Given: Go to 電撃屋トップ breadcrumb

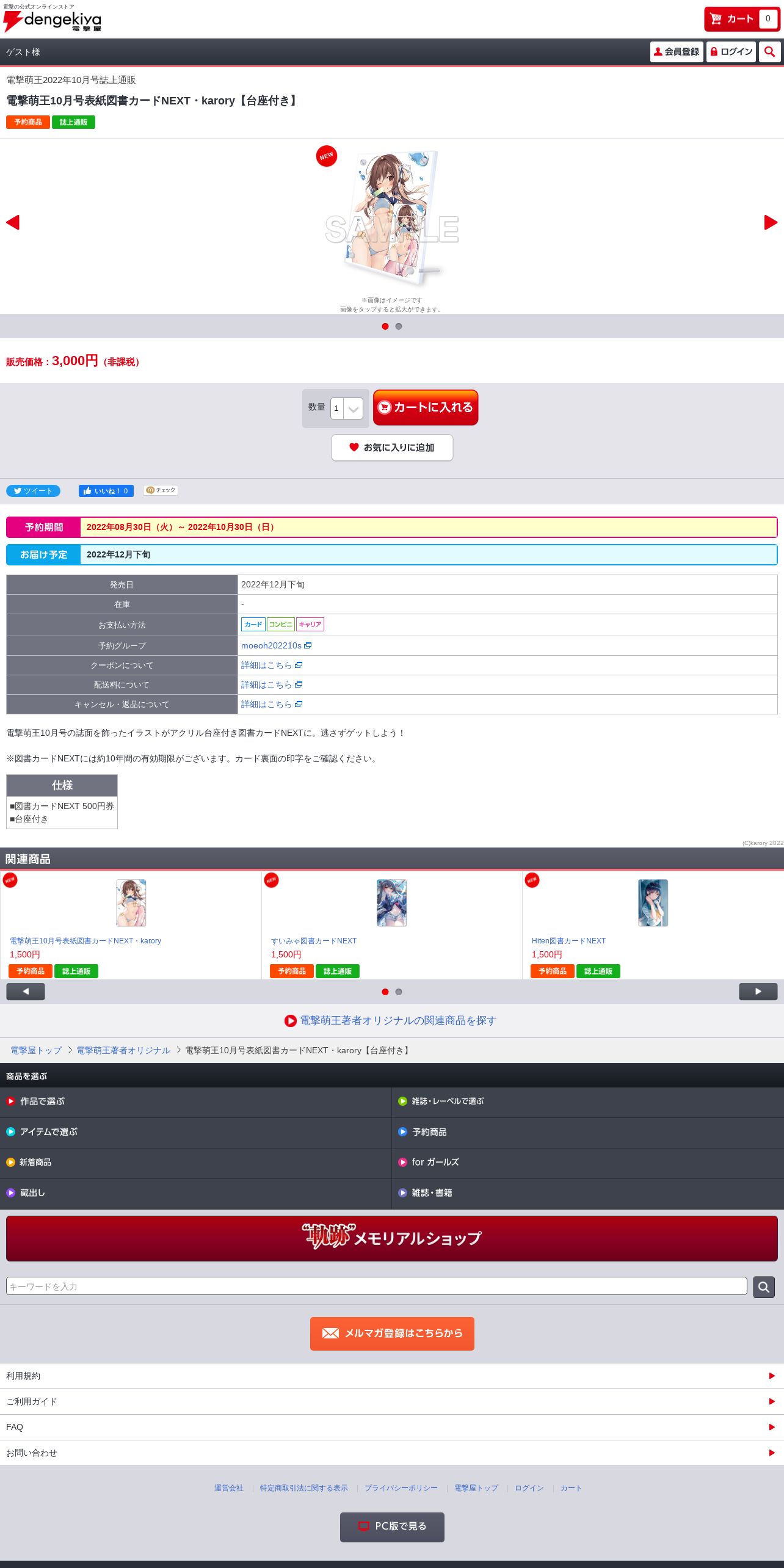Looking at the screenshot, I should point(36,1050).
